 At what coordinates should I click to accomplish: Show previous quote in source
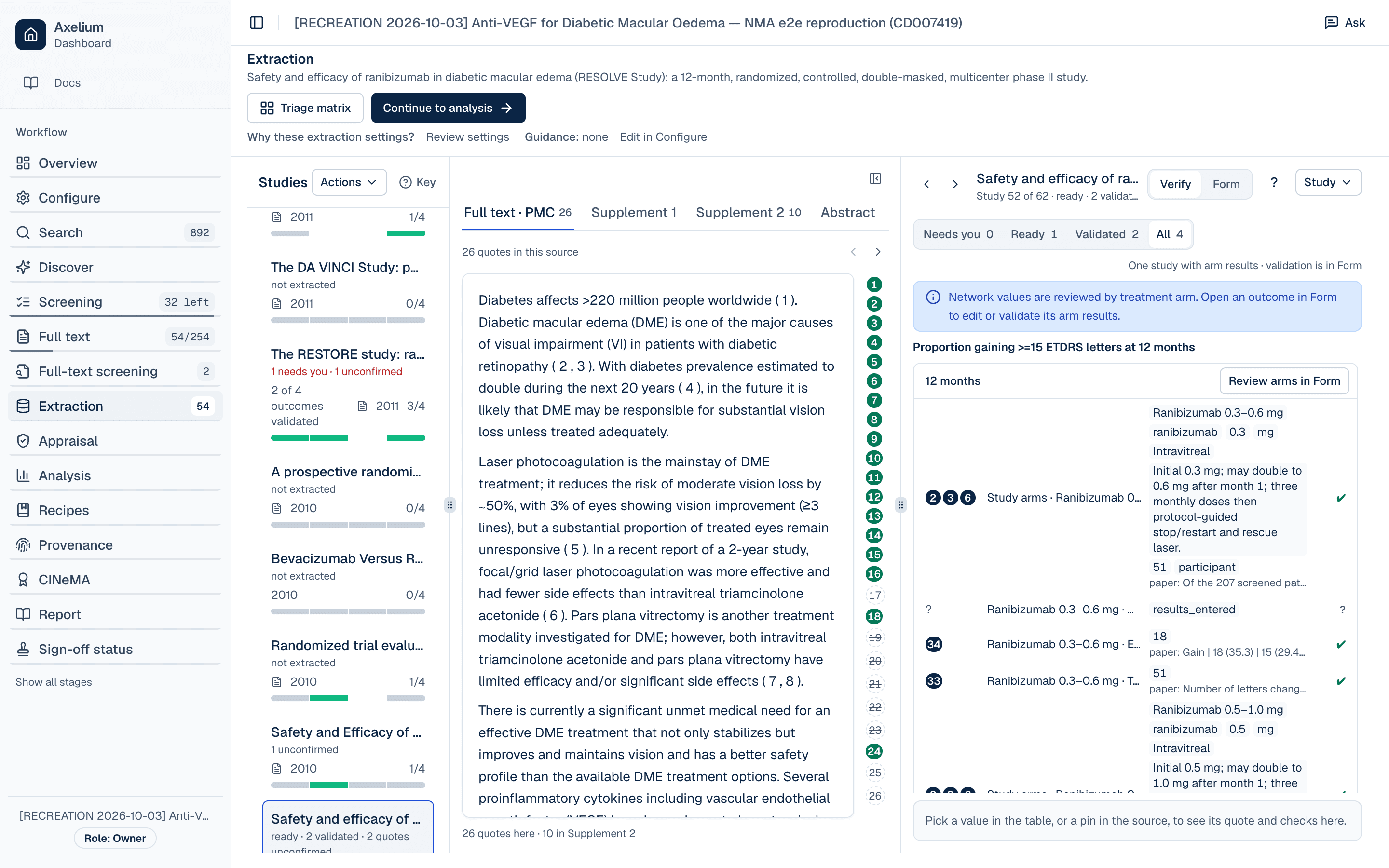853,252
